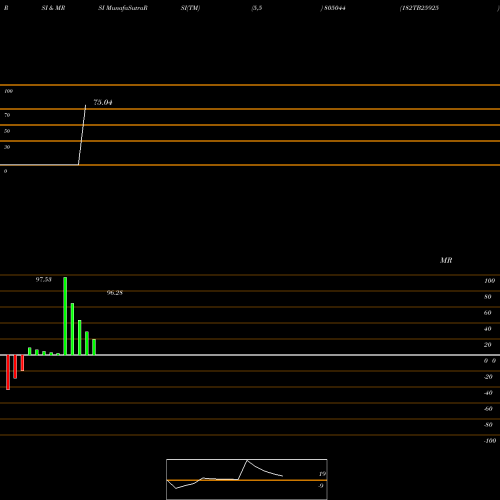Click the "(5,5" parameter text in header
The width and height of the screenshot is (500, 500).
click(257, 8)
